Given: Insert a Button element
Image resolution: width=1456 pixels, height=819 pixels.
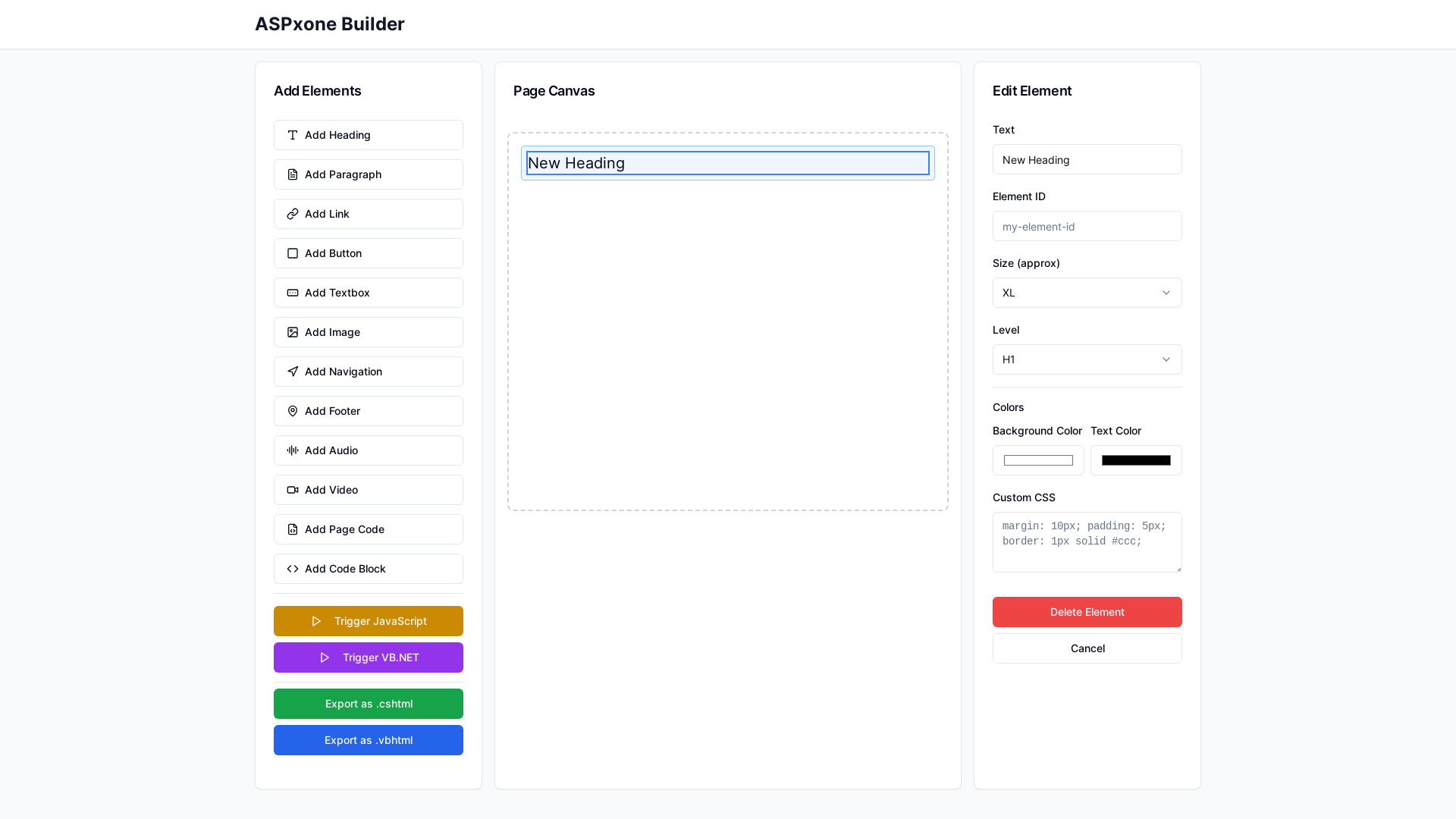Looking at the screenshot, I should point(369,253).
